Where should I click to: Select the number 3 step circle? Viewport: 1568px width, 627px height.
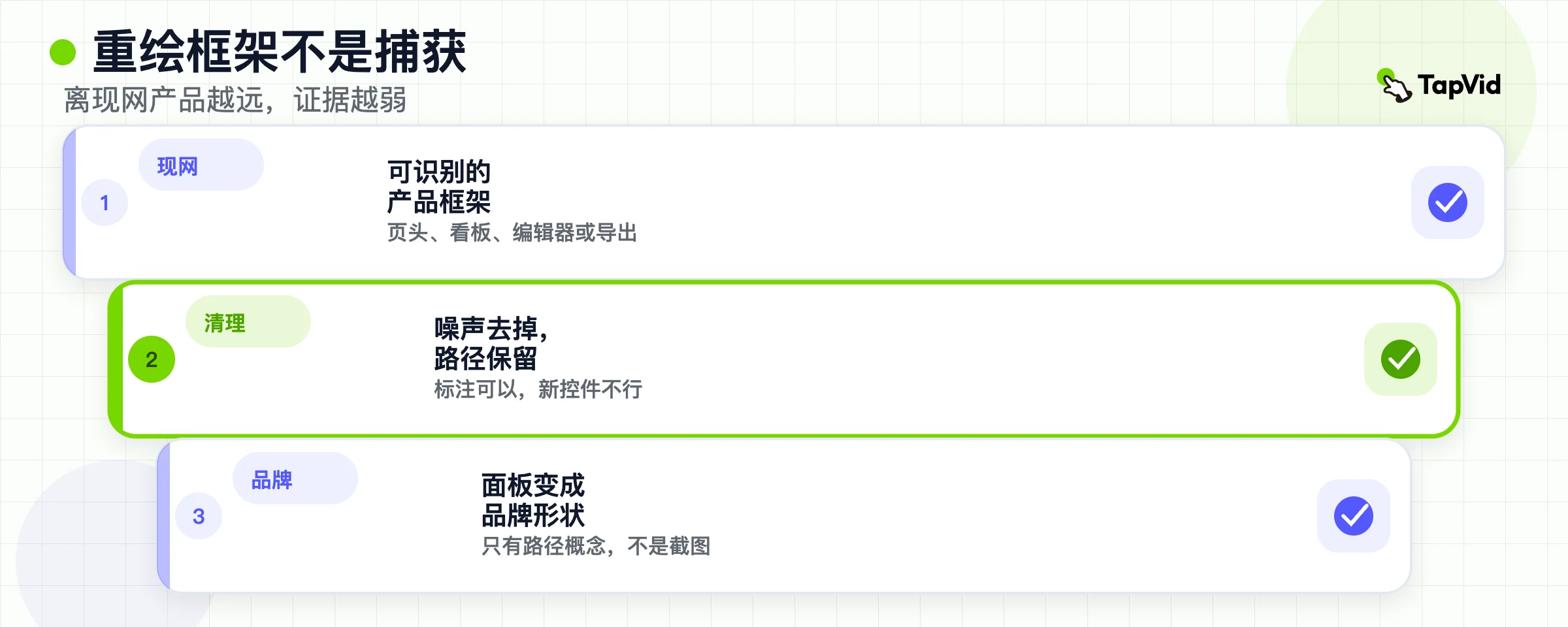199,516
